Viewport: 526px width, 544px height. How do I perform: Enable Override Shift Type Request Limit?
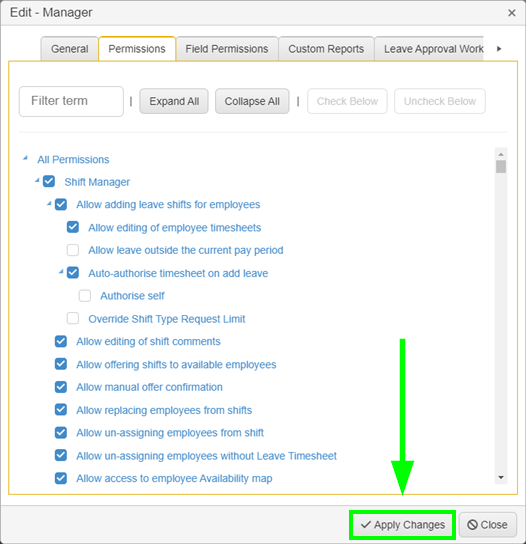[73, 318]
